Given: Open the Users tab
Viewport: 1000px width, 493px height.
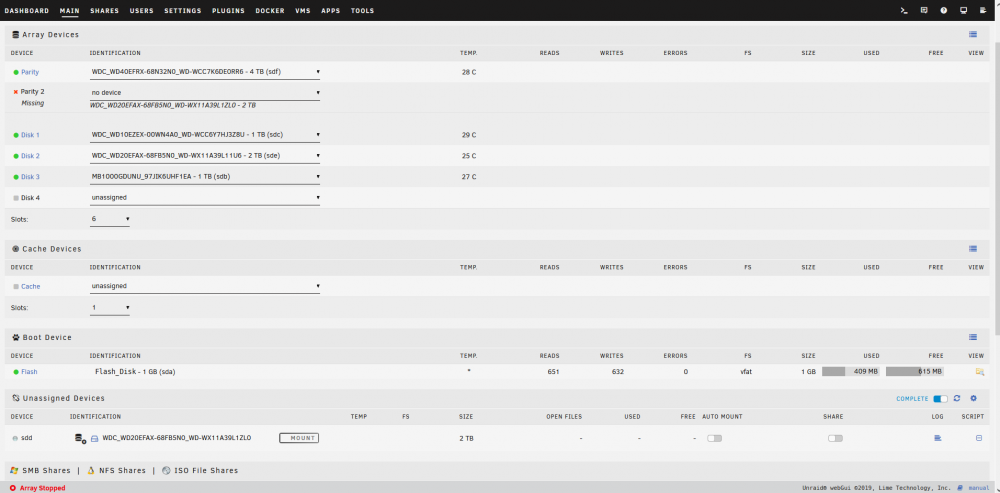Looking at the screenshot, I should (142, 11).
